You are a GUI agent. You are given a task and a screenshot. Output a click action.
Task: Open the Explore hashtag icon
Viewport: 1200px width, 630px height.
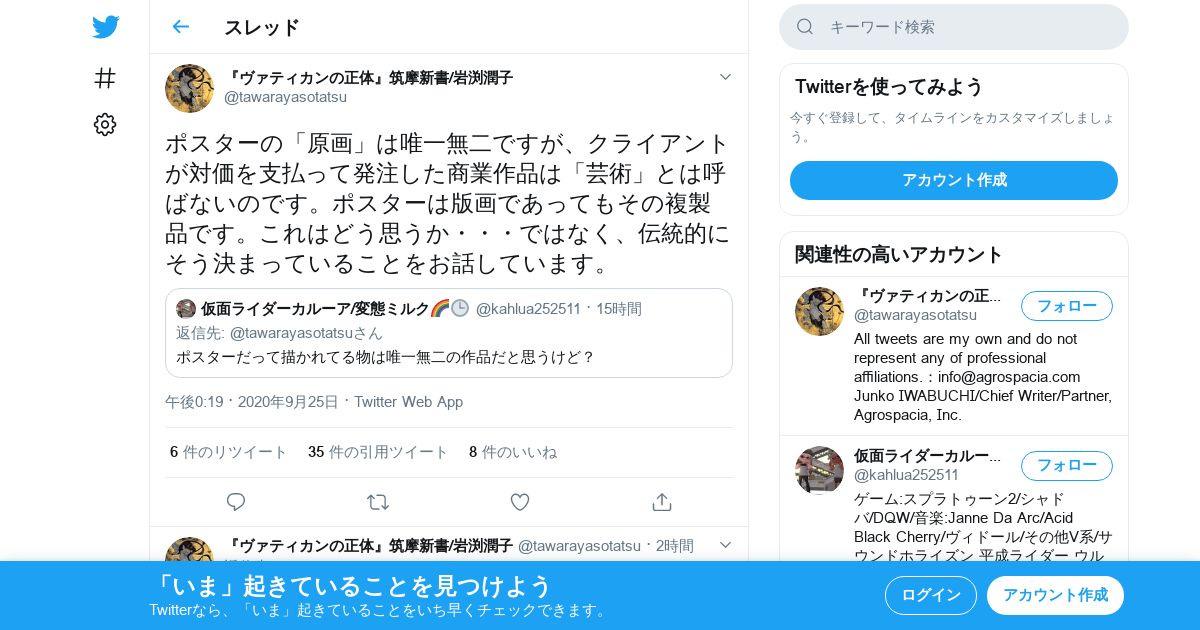pyautogui.click(x=105, y=78)
